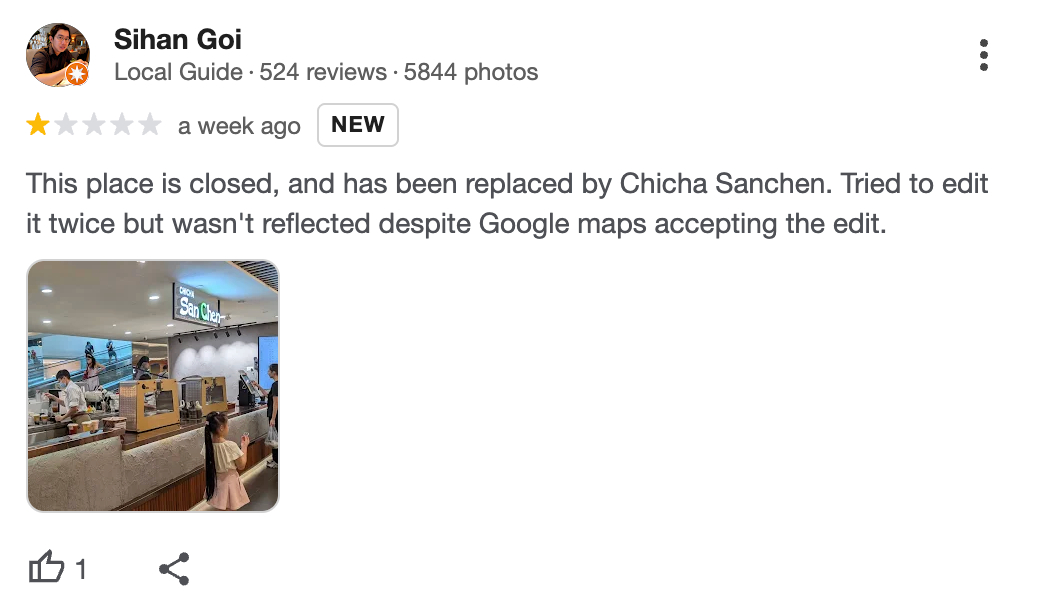
Task: Click the NEW badge label
Action: [x=358, y=125]
